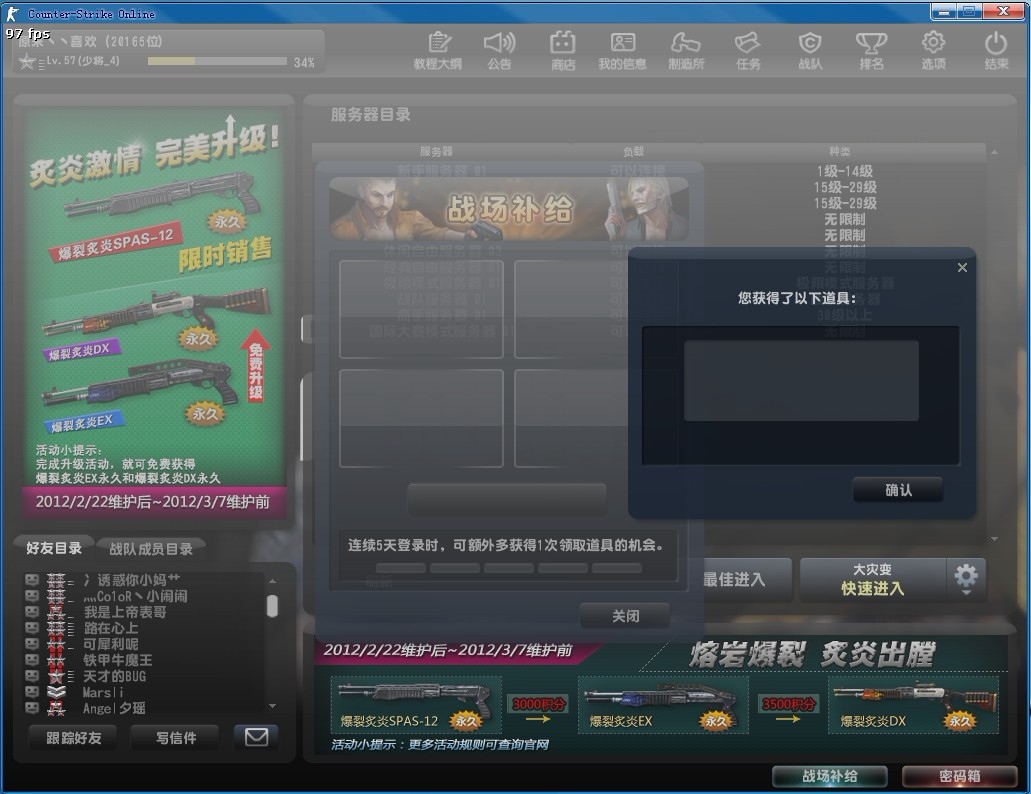Viewport: 1031px width, 794px height.
Task: Open the 排名 ranking trophy icon
Action: click(x=871, y=50)
